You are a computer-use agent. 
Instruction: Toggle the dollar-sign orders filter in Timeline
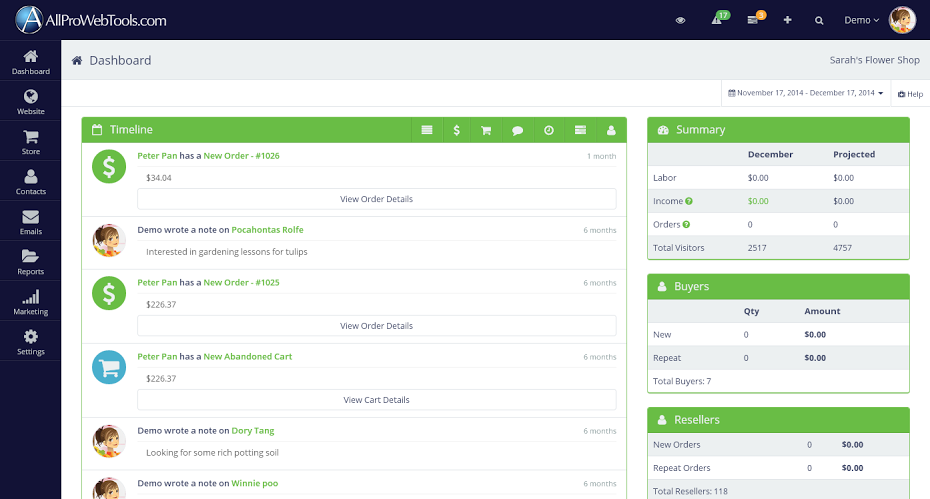tap(456, 130)
